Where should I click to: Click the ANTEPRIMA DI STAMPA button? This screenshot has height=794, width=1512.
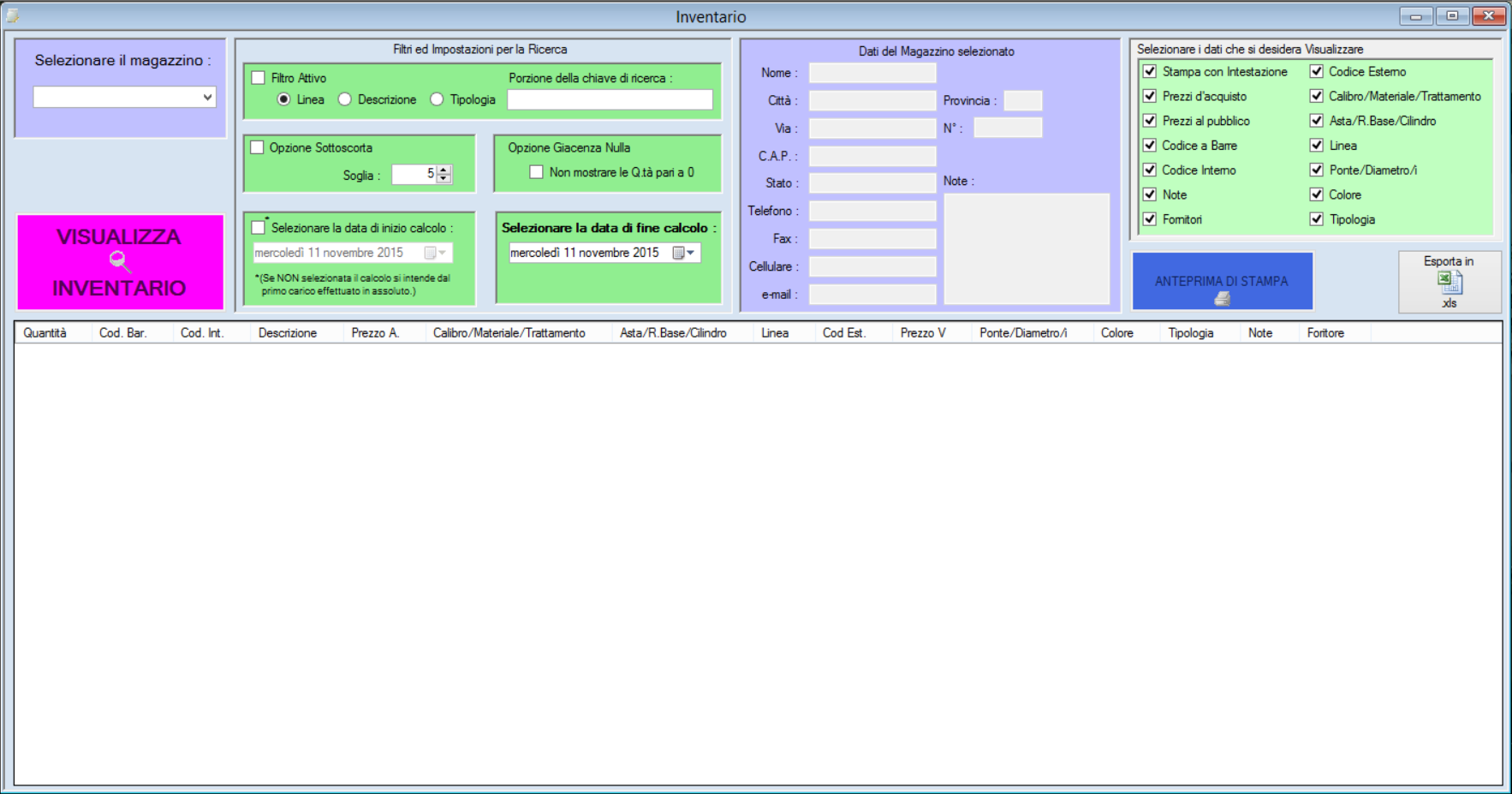coord(1222,281)
